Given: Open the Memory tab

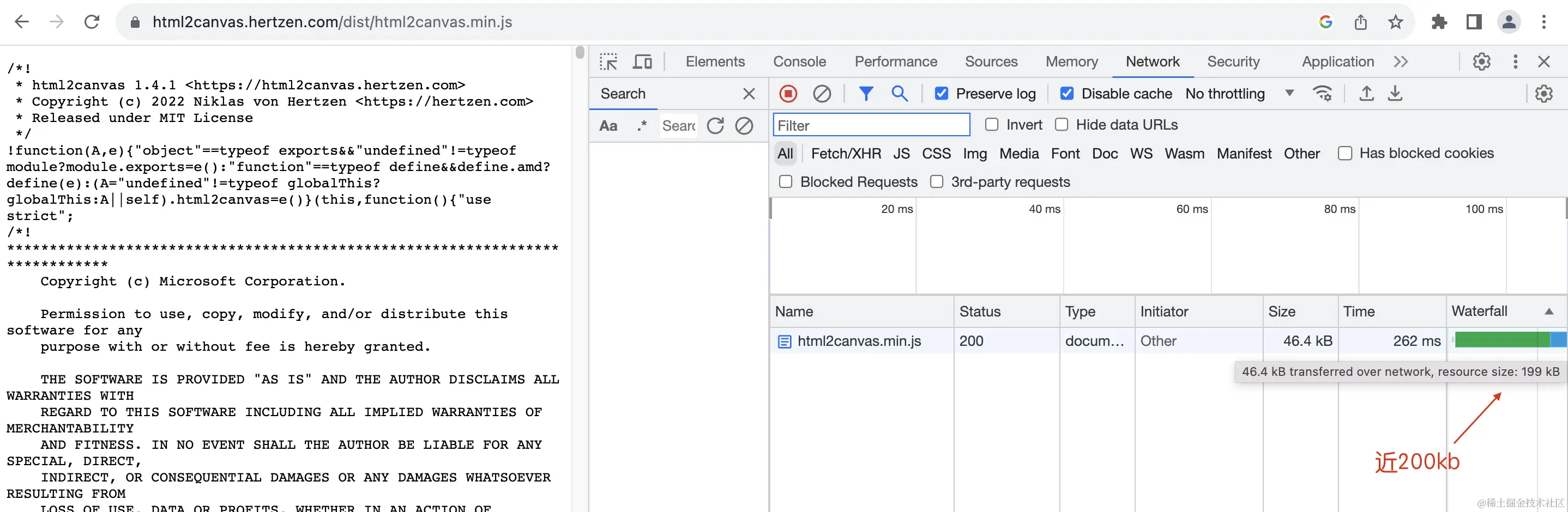Looking at the screenshot, I should (1071, 62).
